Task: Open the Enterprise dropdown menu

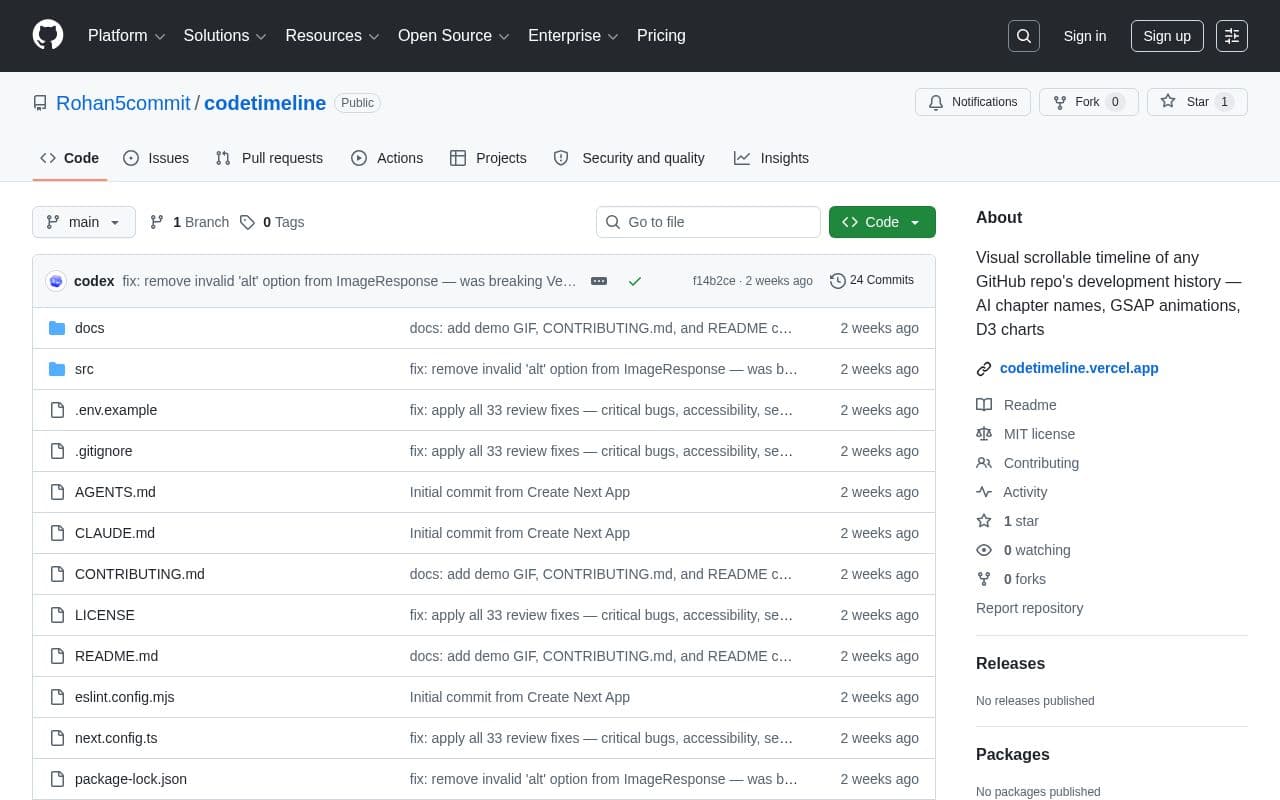Action: click(573, 36)
